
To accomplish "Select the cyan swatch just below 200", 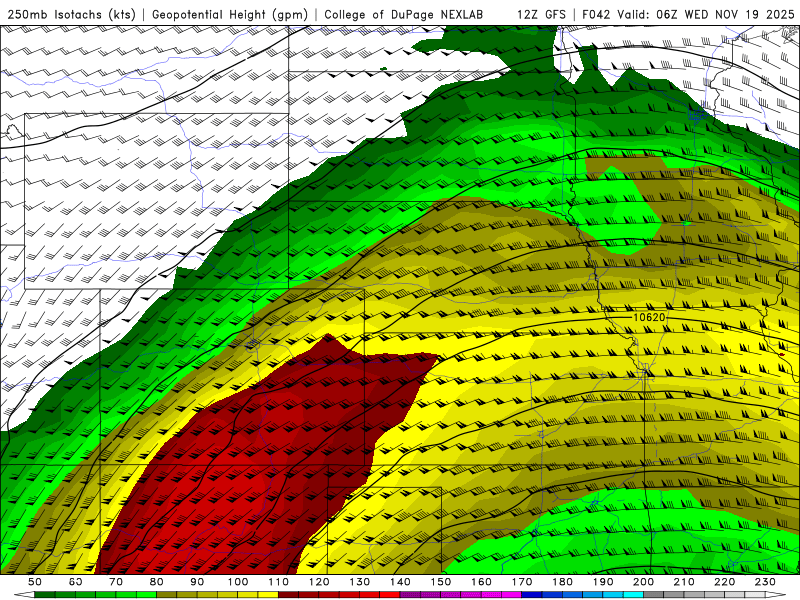I will tap(633, 595).
